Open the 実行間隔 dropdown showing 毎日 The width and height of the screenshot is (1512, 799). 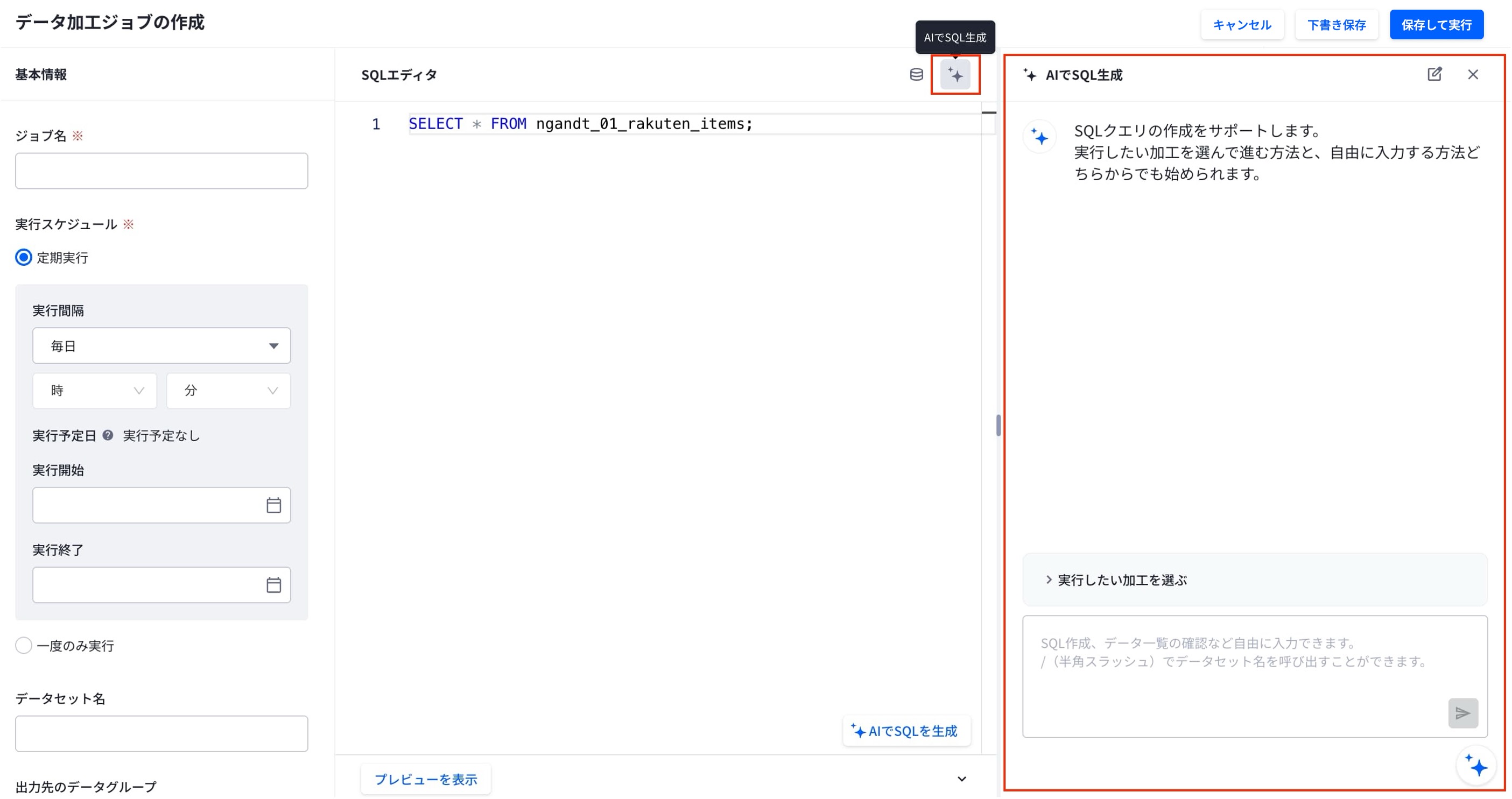(161, 345)
